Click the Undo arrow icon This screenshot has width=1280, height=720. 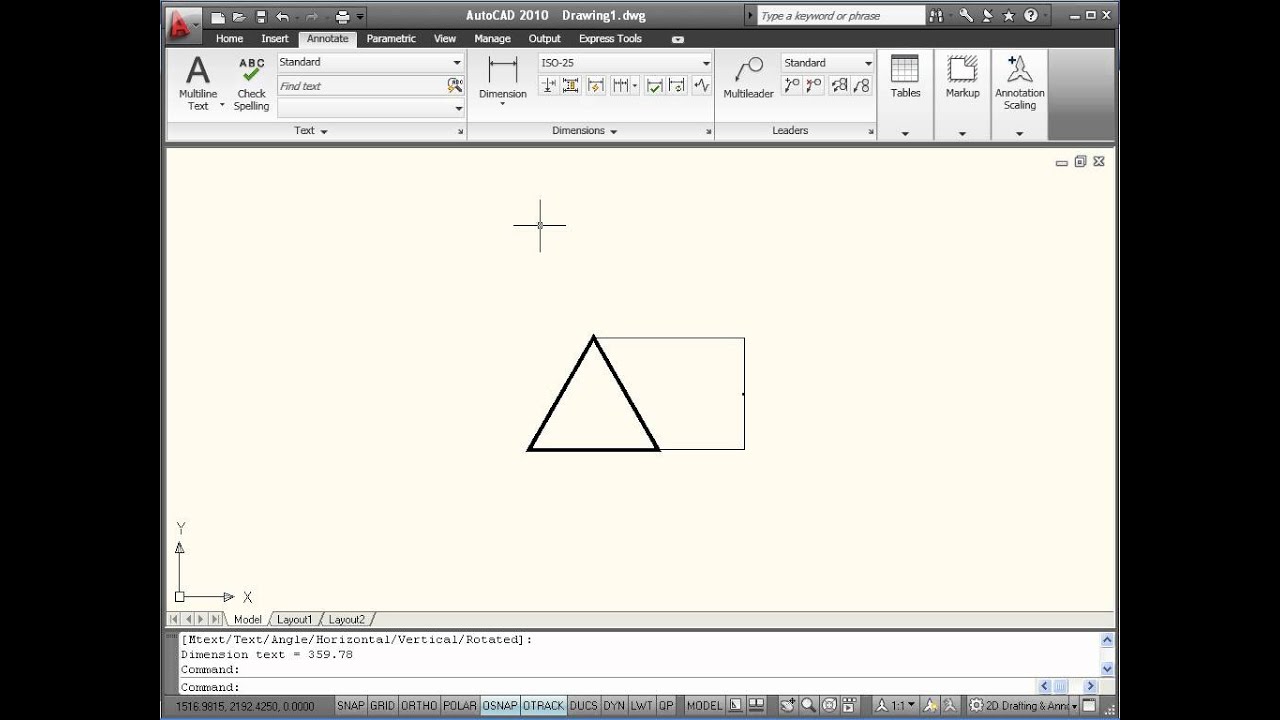pyautogui.click(x=282, y=17)
